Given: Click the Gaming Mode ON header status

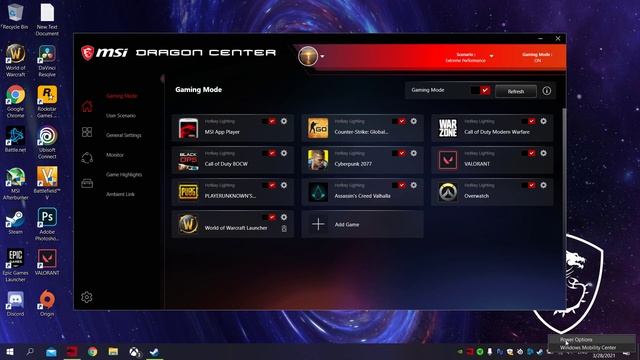Looking at the screenshot, I should (x=537, y=57).
